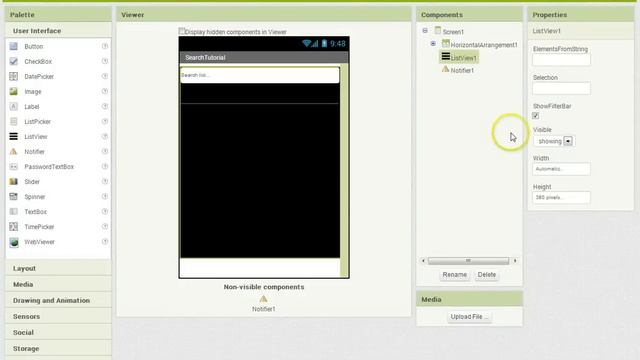The image size is (640, 360).
Task: Choose the ListView palette icon
Action: 13,136
